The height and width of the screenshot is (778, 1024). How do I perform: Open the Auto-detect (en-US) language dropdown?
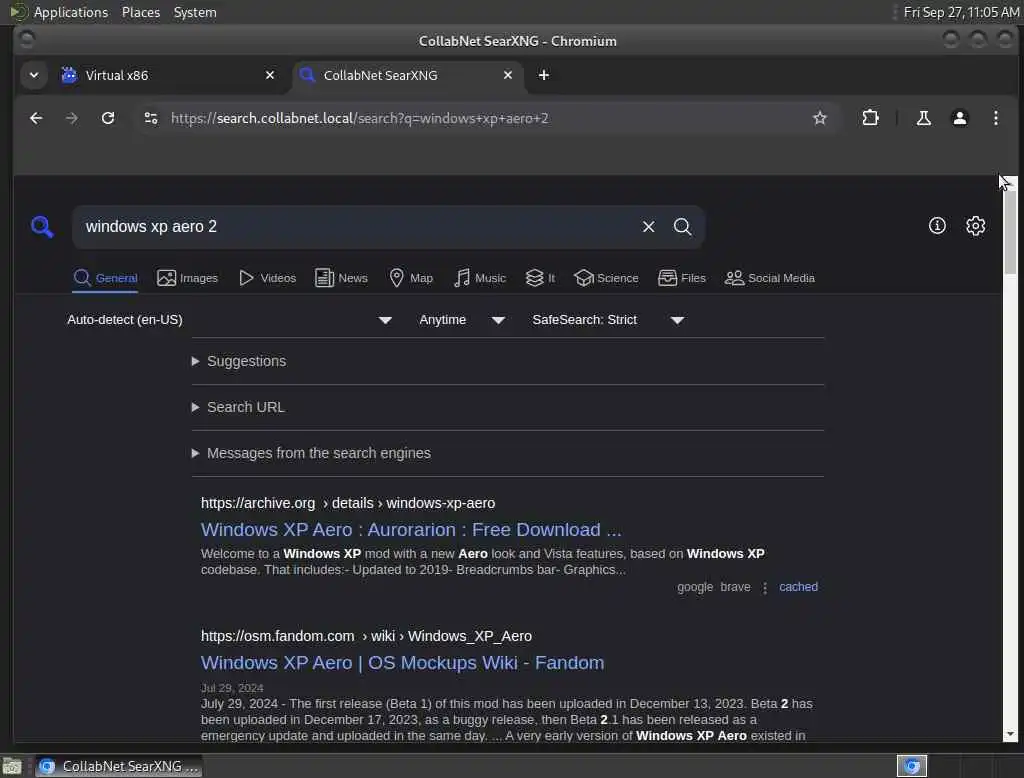(x=230, y=320)
